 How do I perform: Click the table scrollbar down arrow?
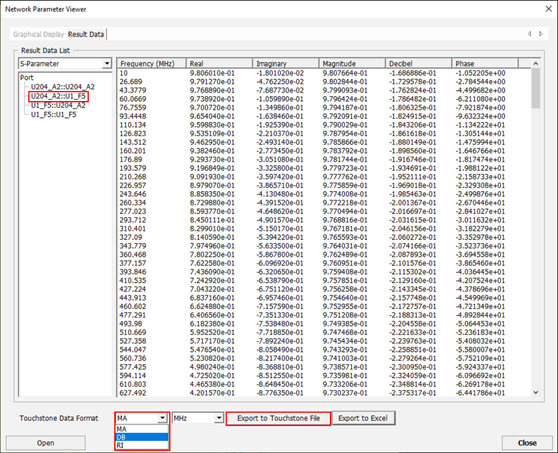[536, 392]
